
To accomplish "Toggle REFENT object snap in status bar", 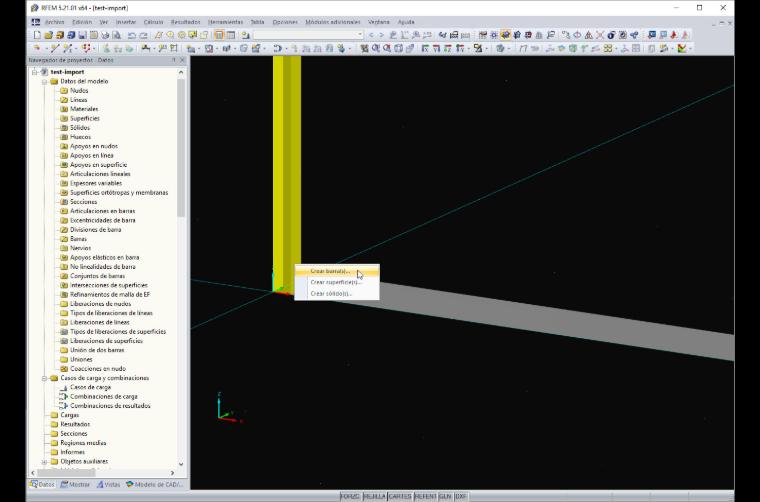I will click(x=426, y=497).
